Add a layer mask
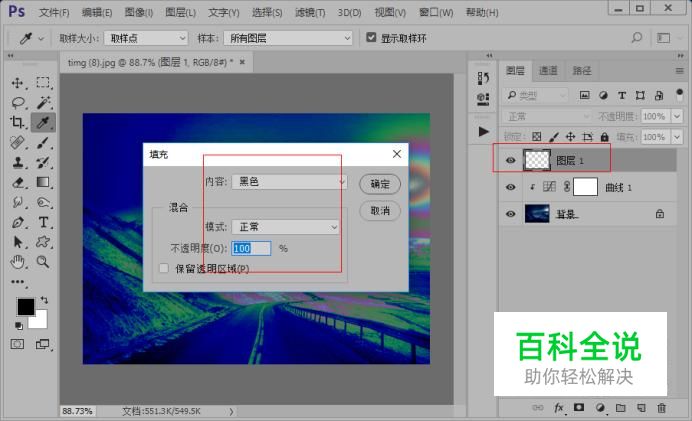 click(579, 407)
